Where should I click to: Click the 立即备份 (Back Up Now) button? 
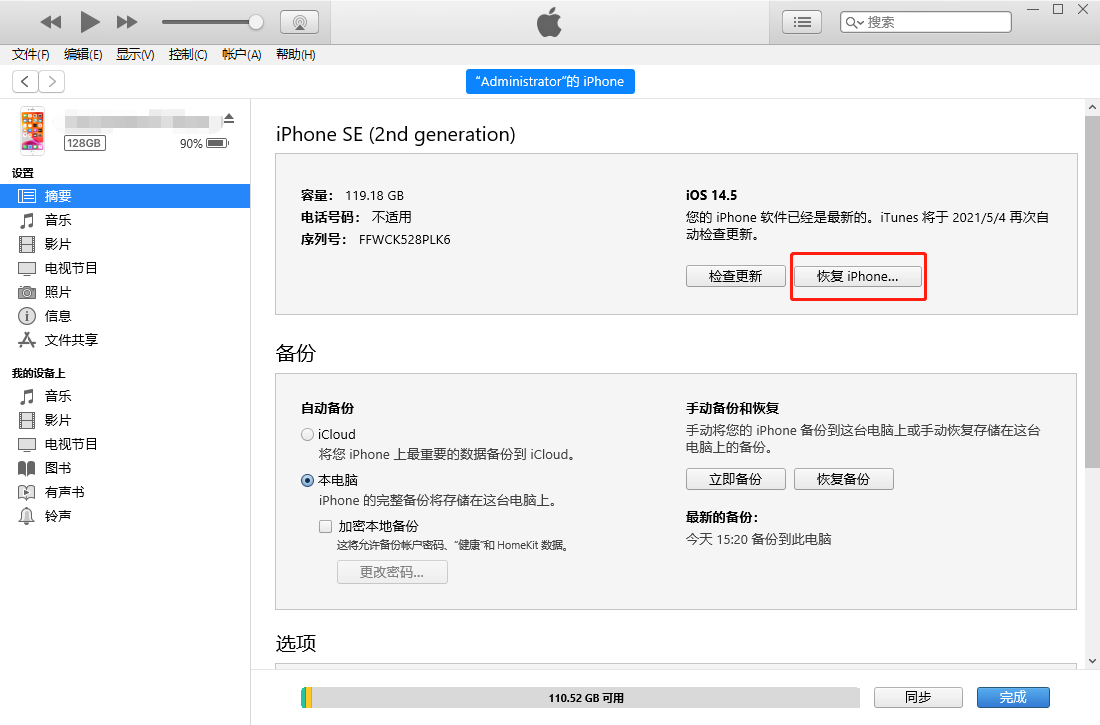(735, 479)
